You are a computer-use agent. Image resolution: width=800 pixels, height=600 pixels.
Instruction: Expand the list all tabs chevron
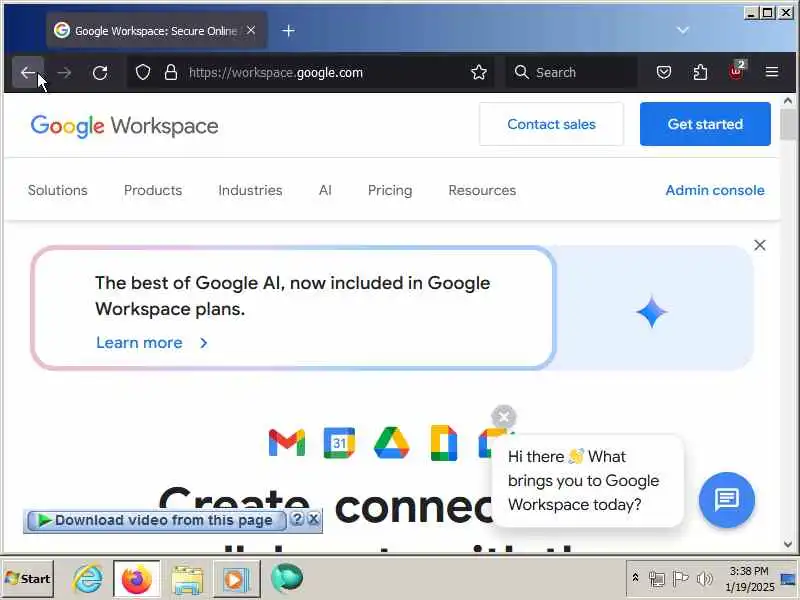click(x=683, y=30)
